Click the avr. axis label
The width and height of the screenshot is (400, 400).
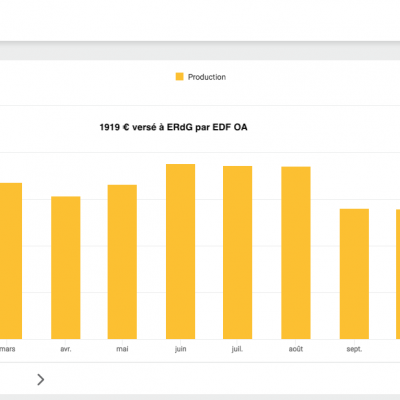[66, 349]
